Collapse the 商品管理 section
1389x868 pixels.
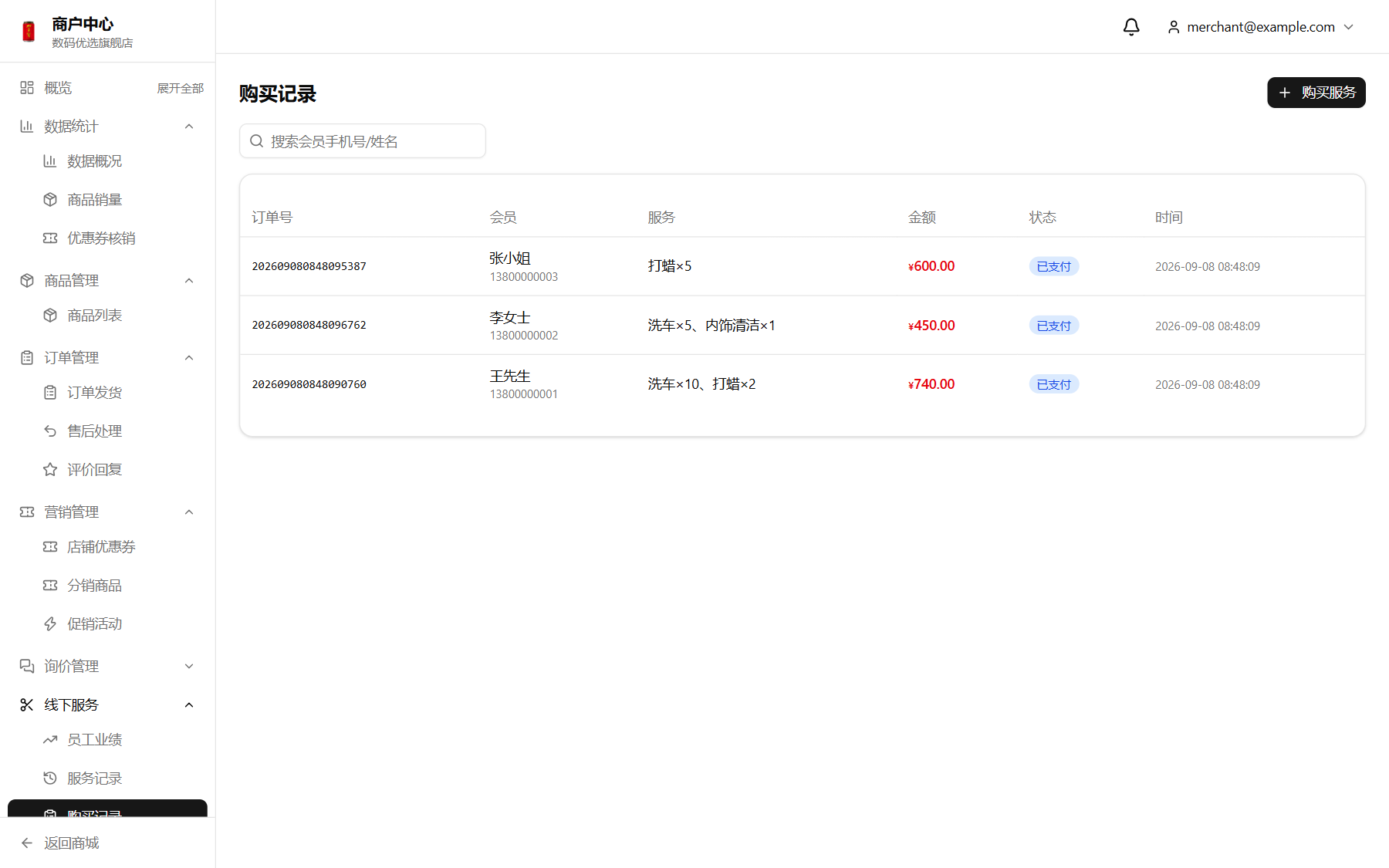click(x=189, y=281)
